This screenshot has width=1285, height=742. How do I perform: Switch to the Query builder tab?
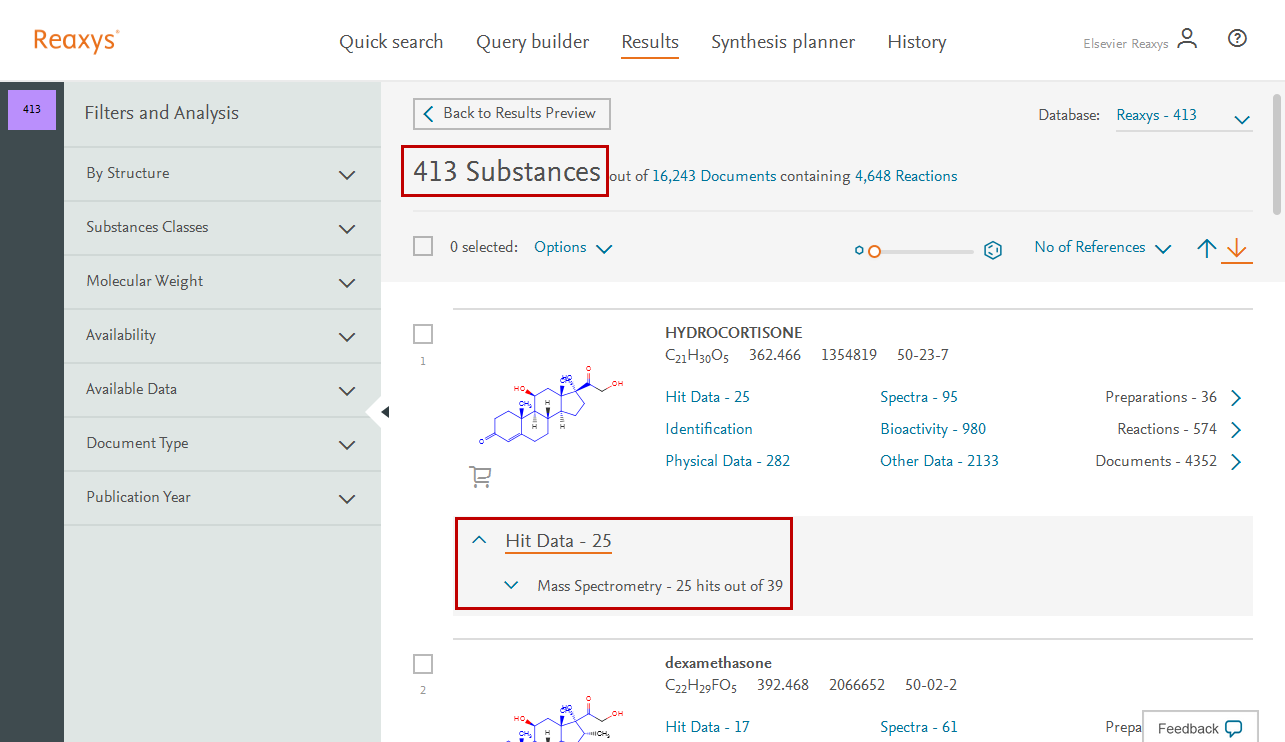pos(532,42)
